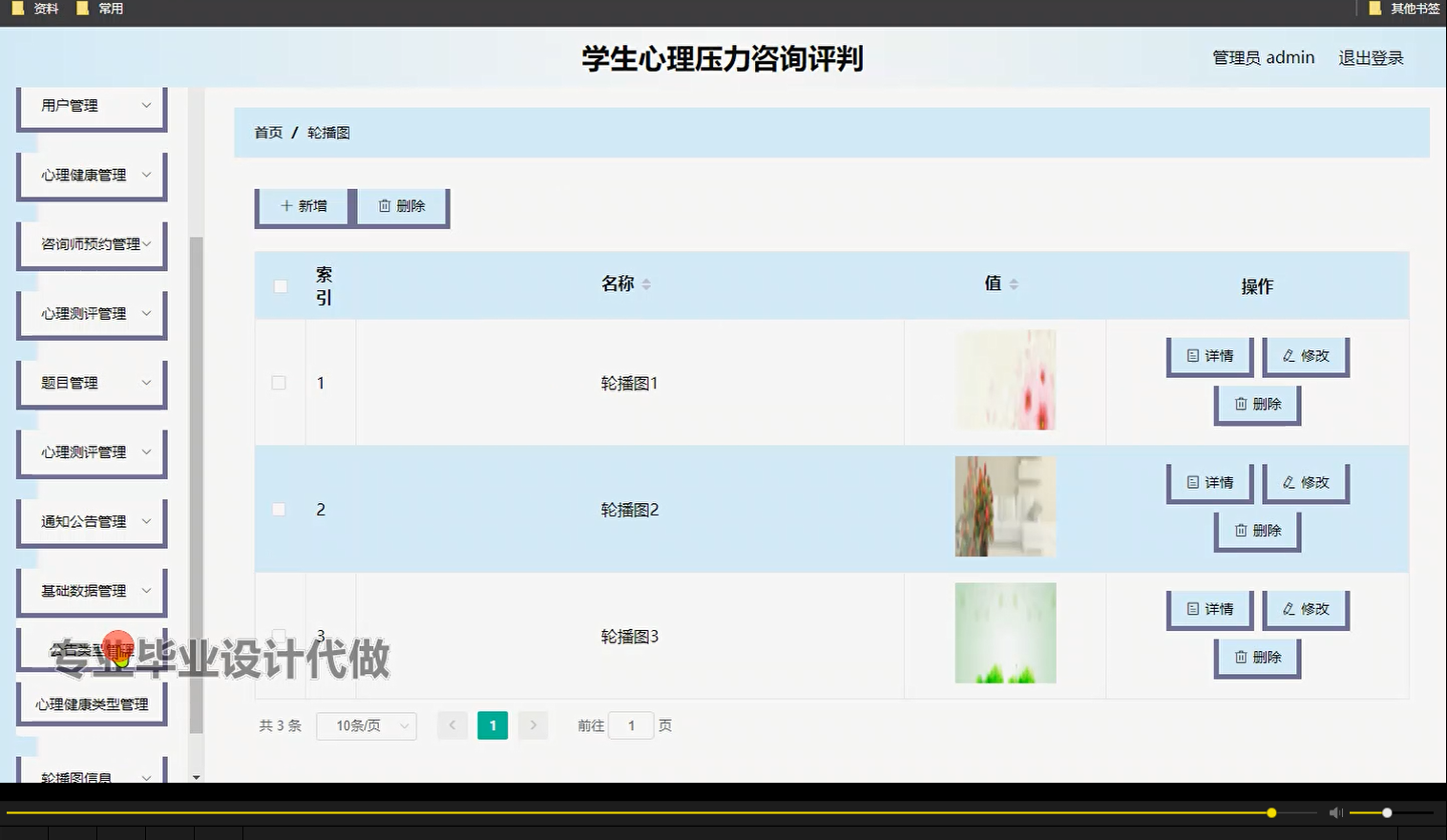The height and width of the screenshot is (840, 1447).
Task: Open the 其他书签 folder
Action: coord(1404,9)
